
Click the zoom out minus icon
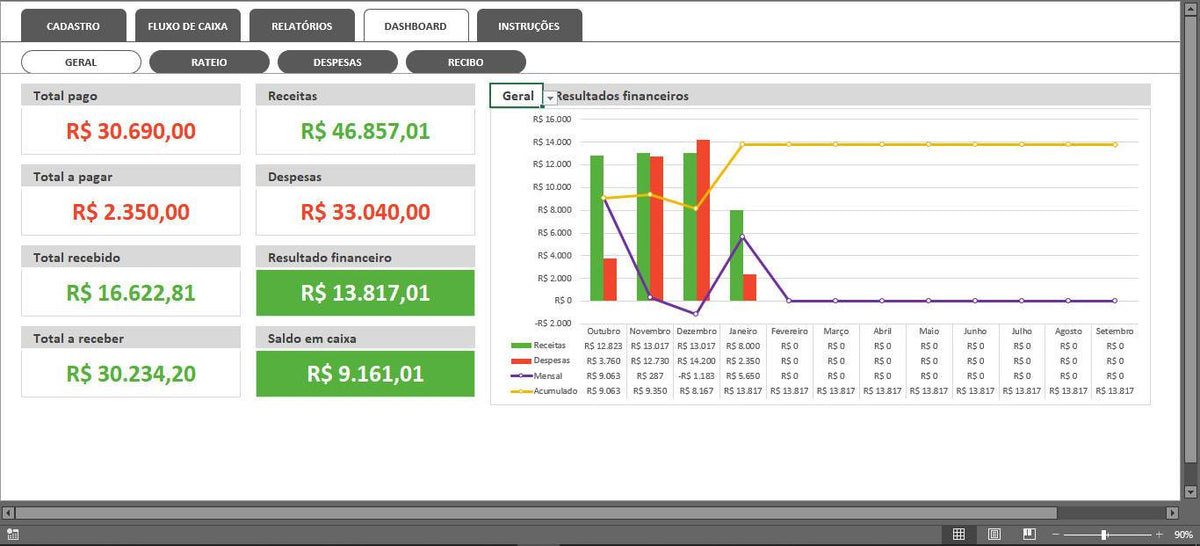click(x=1057, y=534)
